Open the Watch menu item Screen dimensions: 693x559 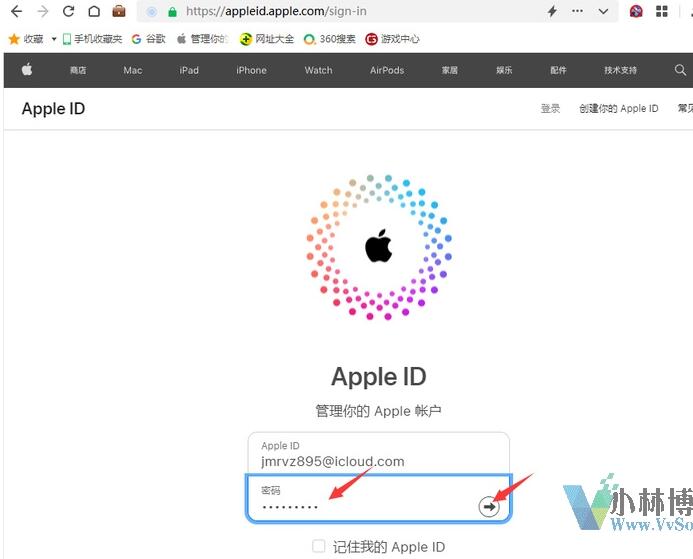[x=318, y=70]
